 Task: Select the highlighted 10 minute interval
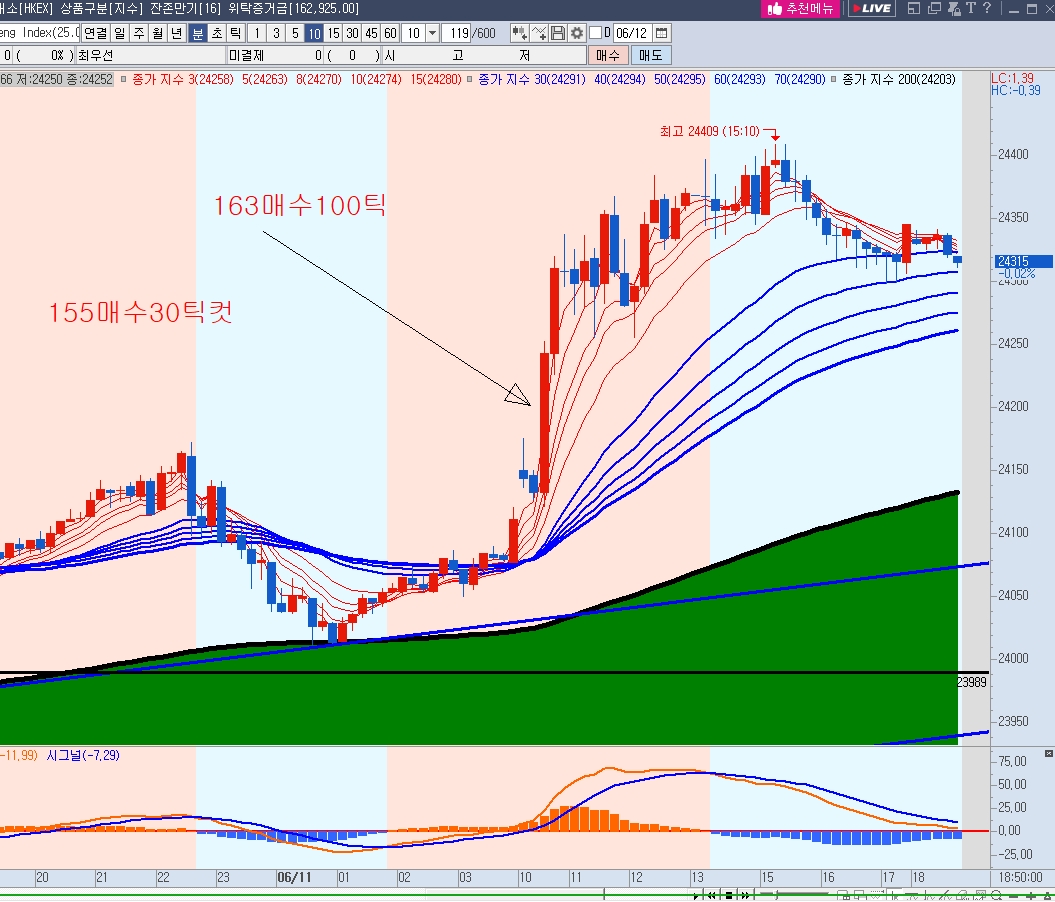(x=314, y=33)
